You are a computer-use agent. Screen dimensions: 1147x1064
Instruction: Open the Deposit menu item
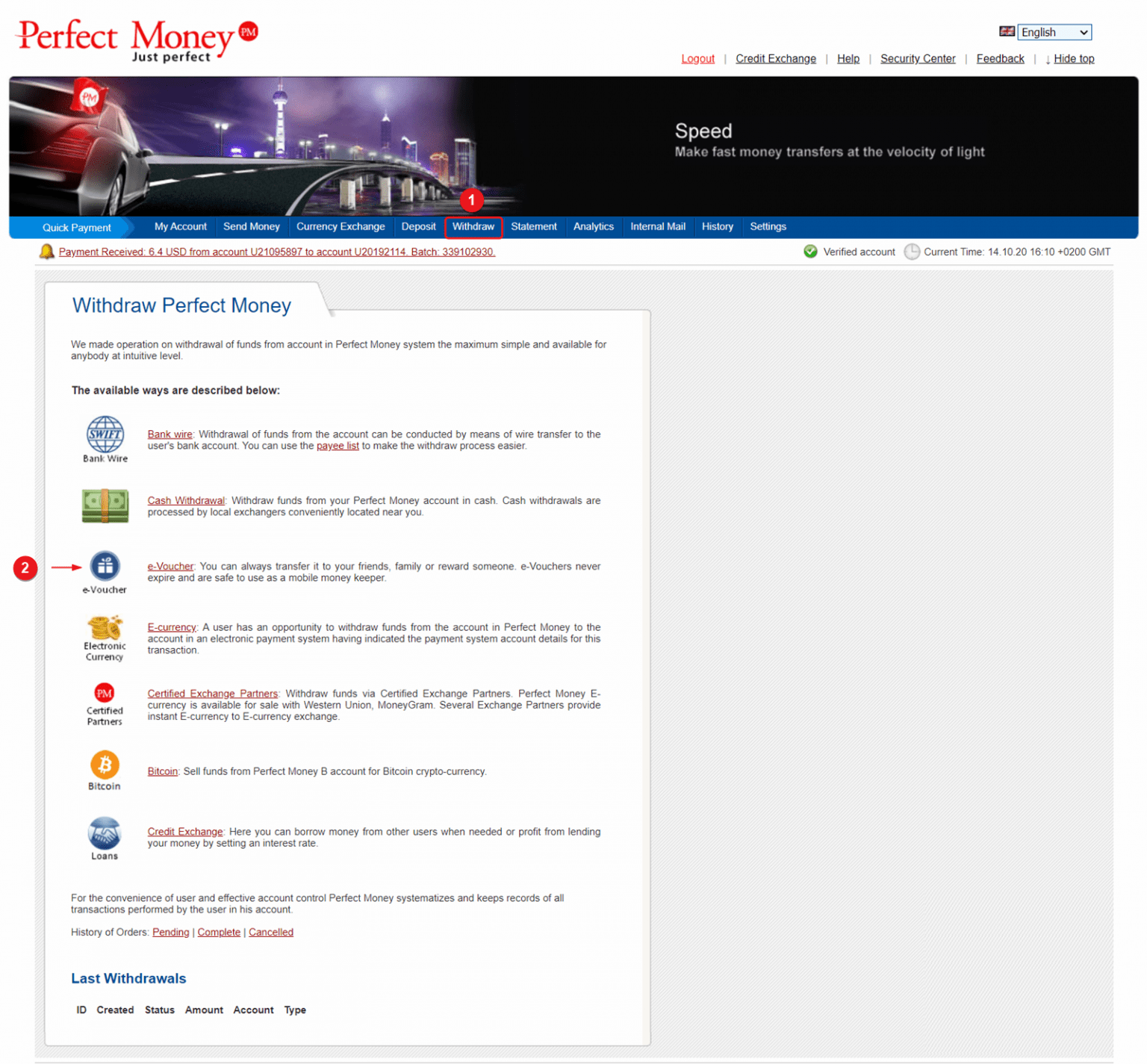(x=418, y=226)
